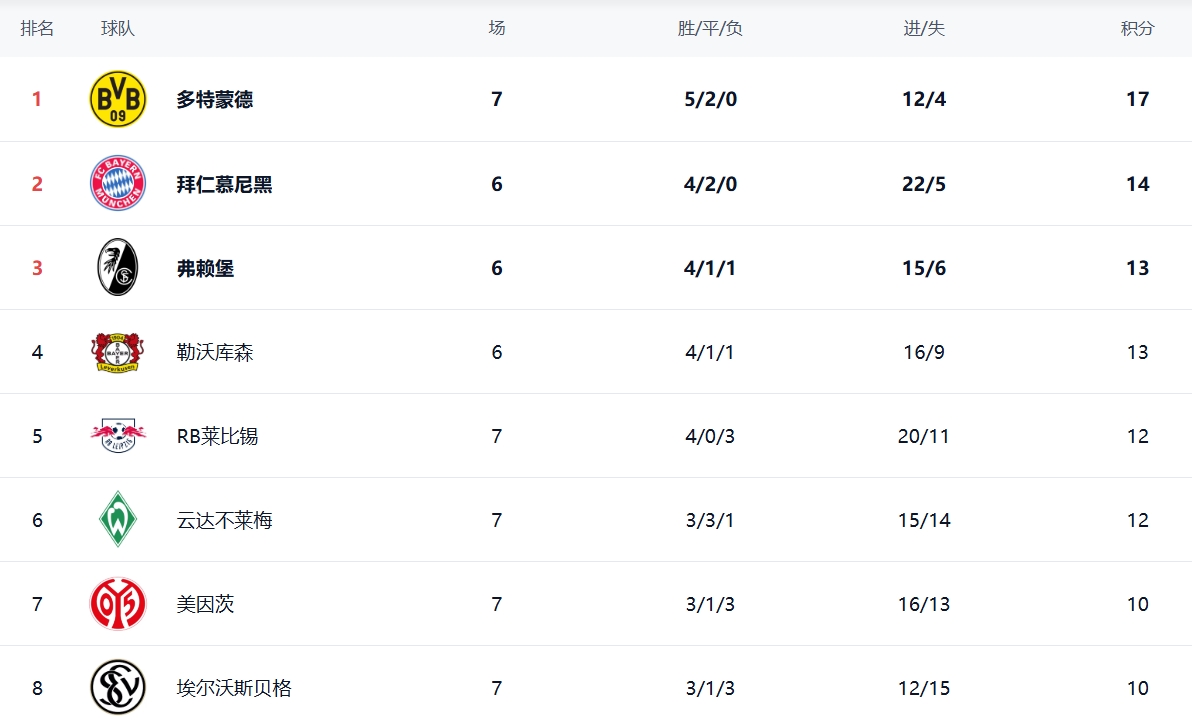1192x728 pixels.
Task: Click the 球队 column header
Action: (118, 28)
